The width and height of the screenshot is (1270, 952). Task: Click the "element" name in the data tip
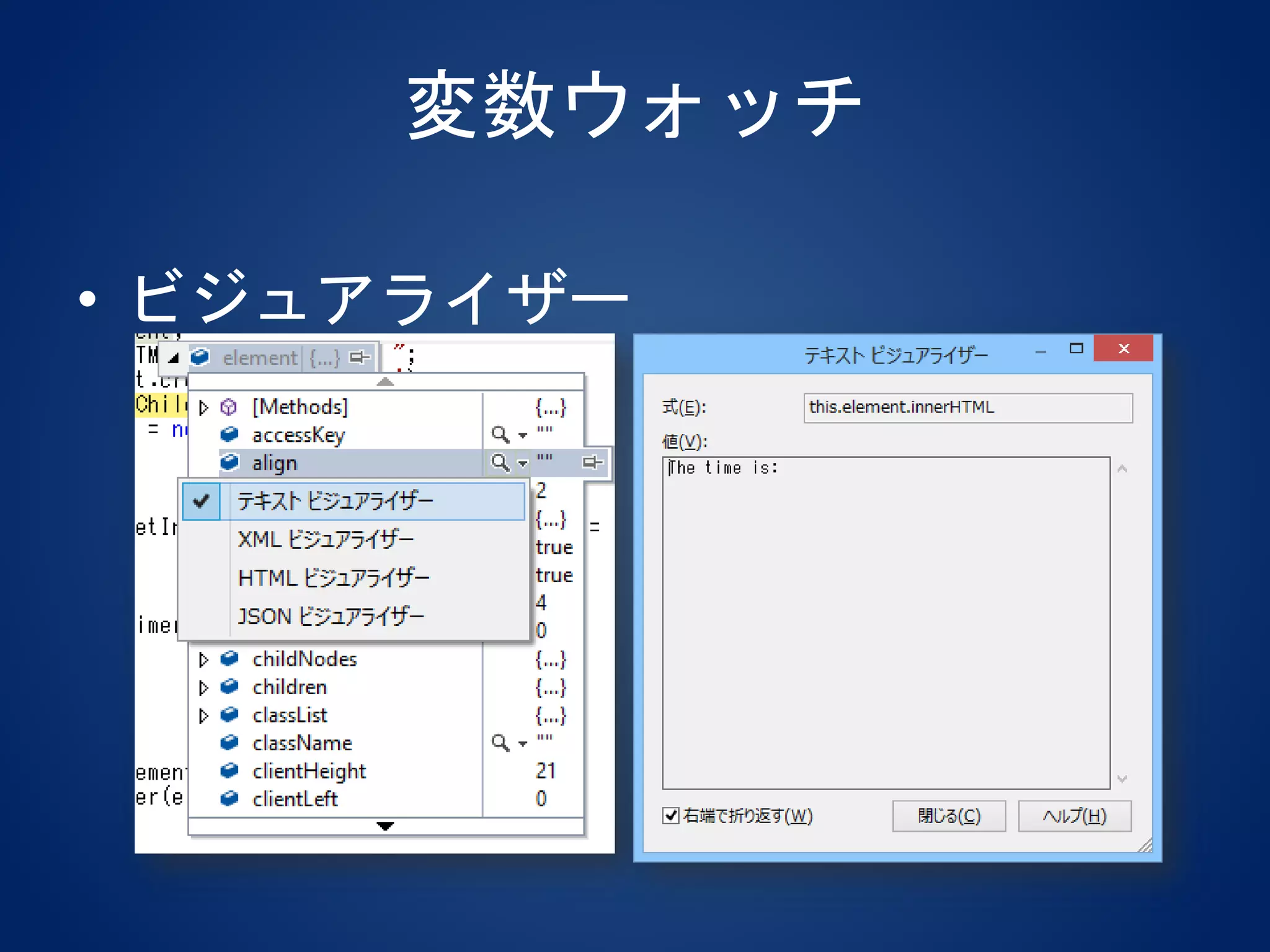pos(260,358)
